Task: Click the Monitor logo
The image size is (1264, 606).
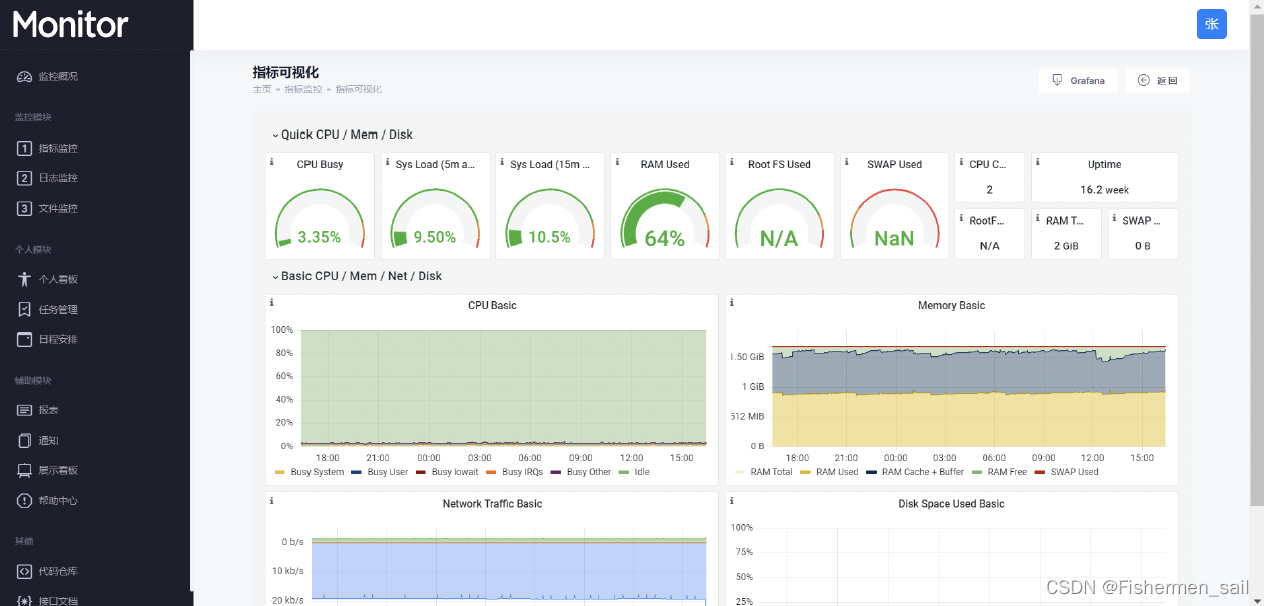Action: (x=71, y=24)
